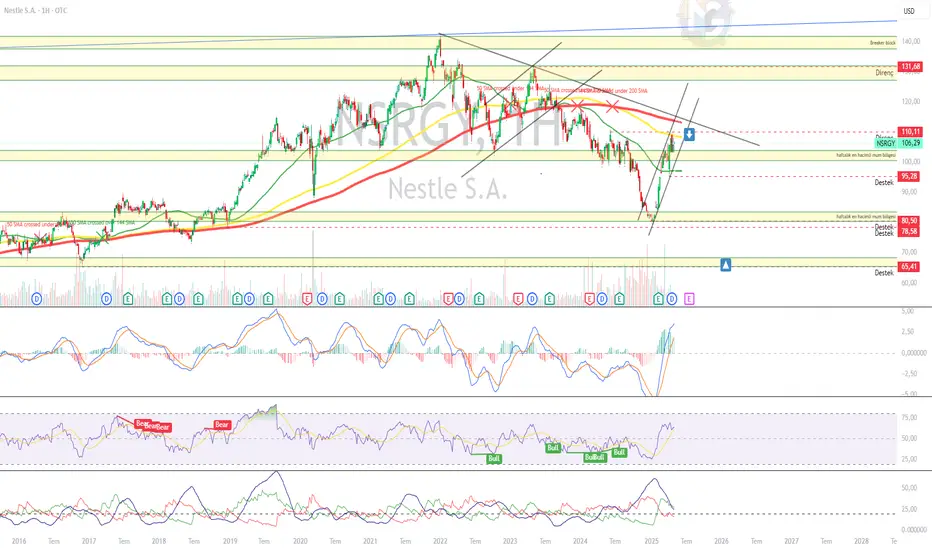Click the 2020 label on the time axis
932x550 pixels.
pos(300,541)
